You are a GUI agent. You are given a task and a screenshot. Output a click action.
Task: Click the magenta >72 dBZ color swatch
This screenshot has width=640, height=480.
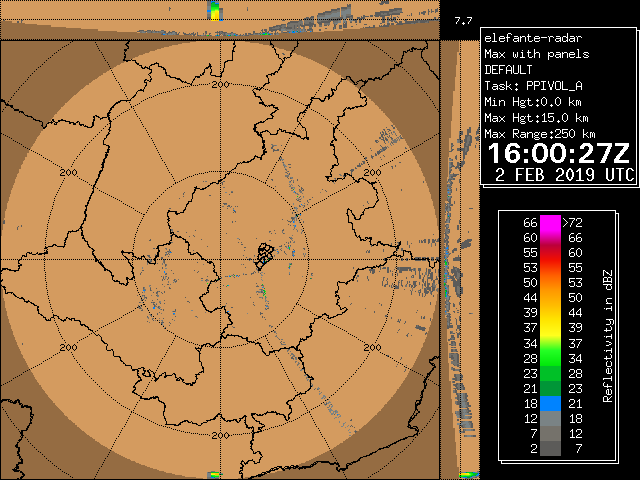(551, 222)
